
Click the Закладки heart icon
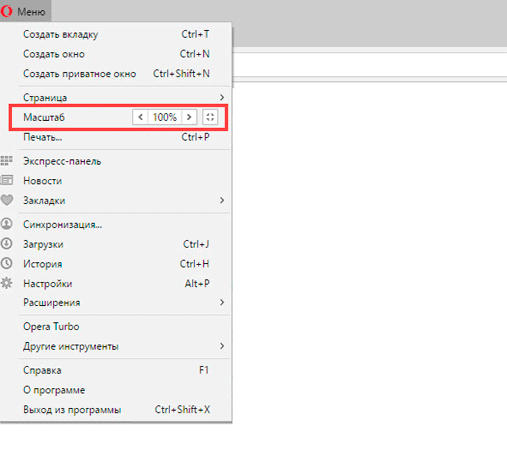coord(7,200)
